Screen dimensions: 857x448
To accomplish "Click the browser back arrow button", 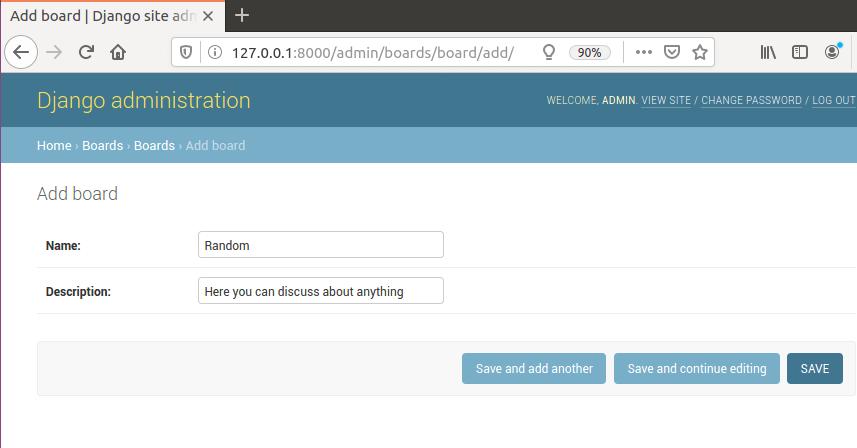I will [x=22, y=52].
